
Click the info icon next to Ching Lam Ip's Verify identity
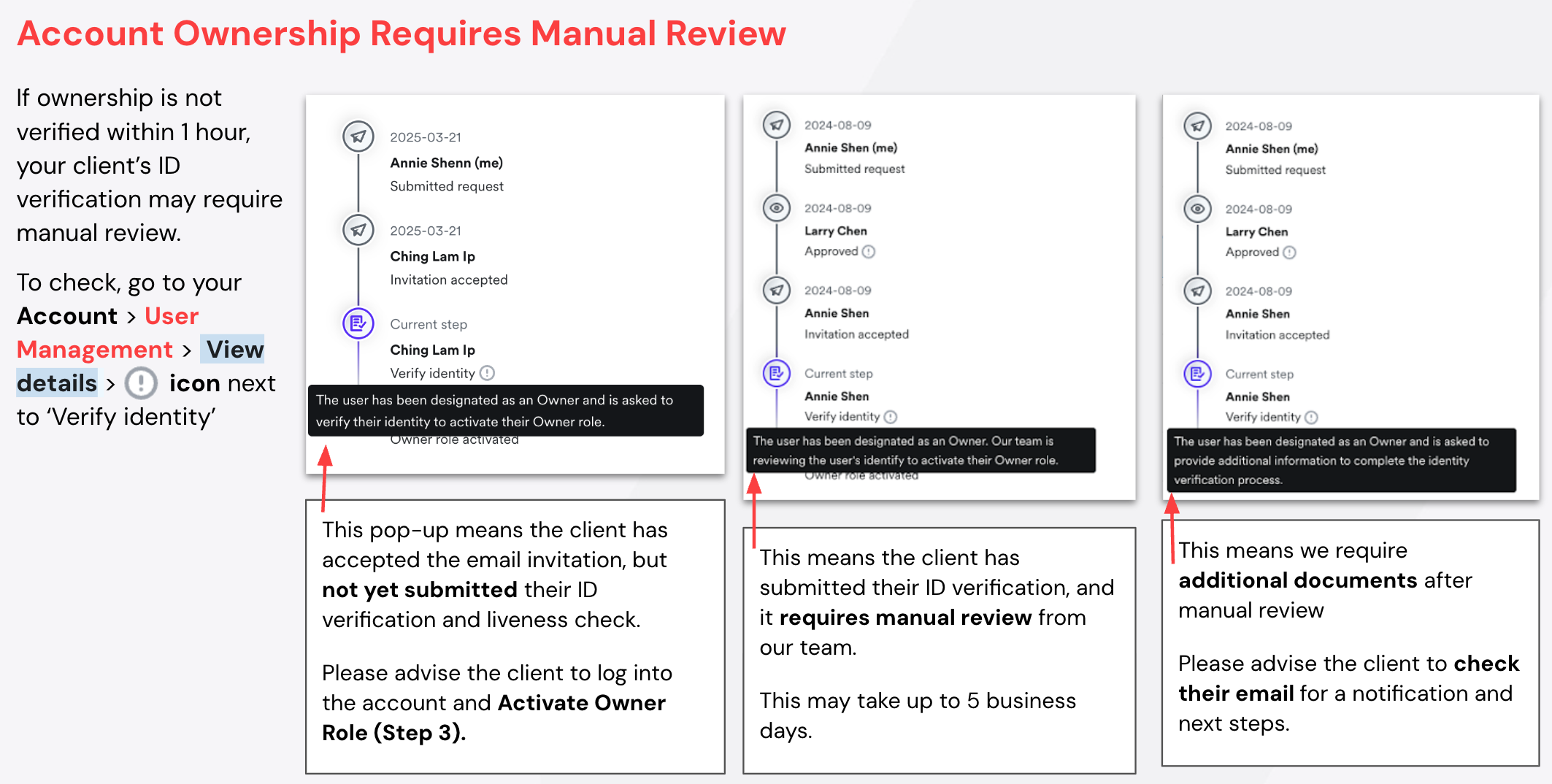pos(488,373)
